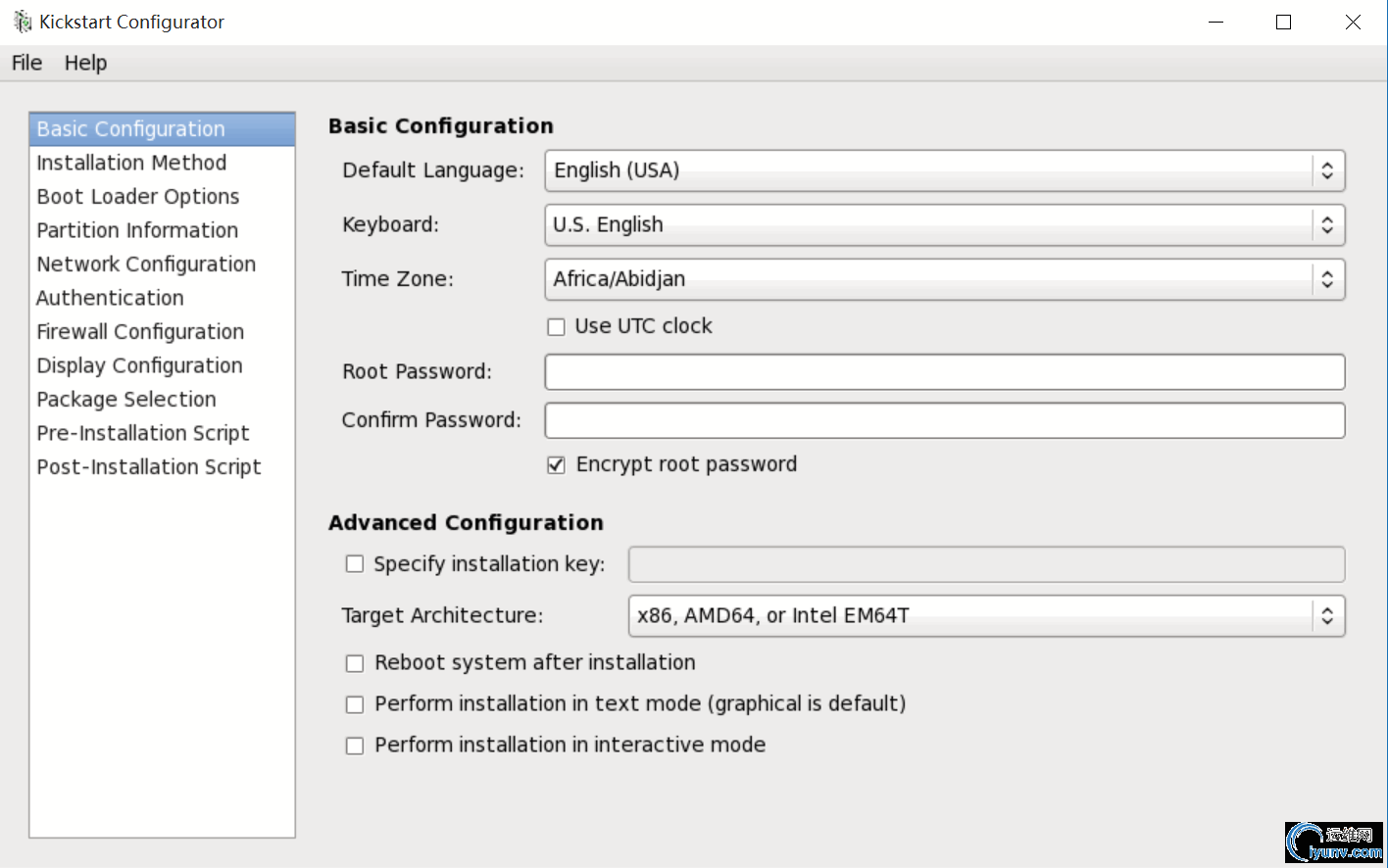Expand the Time Zone dropdown
The height and width of the screenshot is (868, 1388).
944,279
